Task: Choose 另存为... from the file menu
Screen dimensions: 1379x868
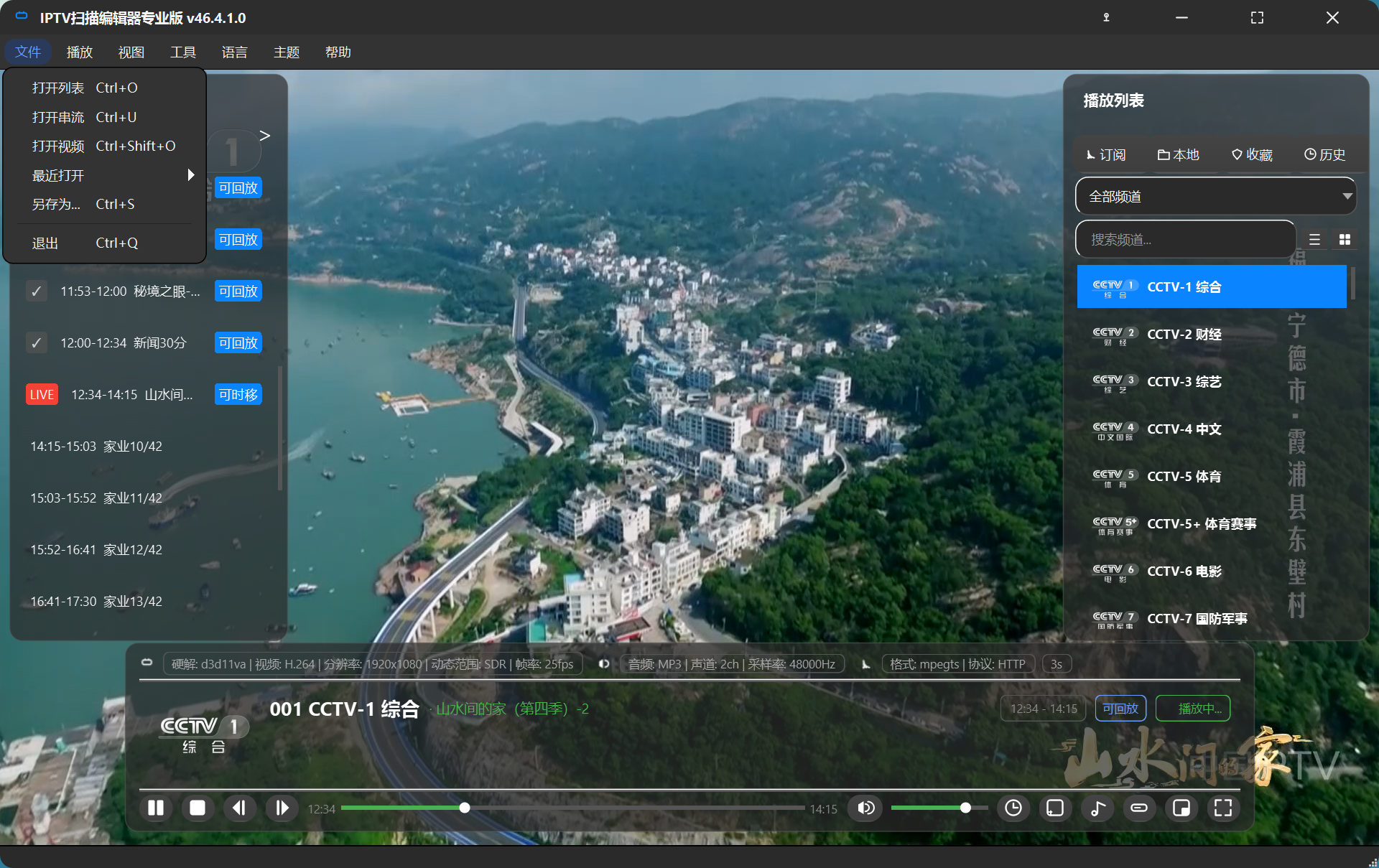Action: coord(105,204)
